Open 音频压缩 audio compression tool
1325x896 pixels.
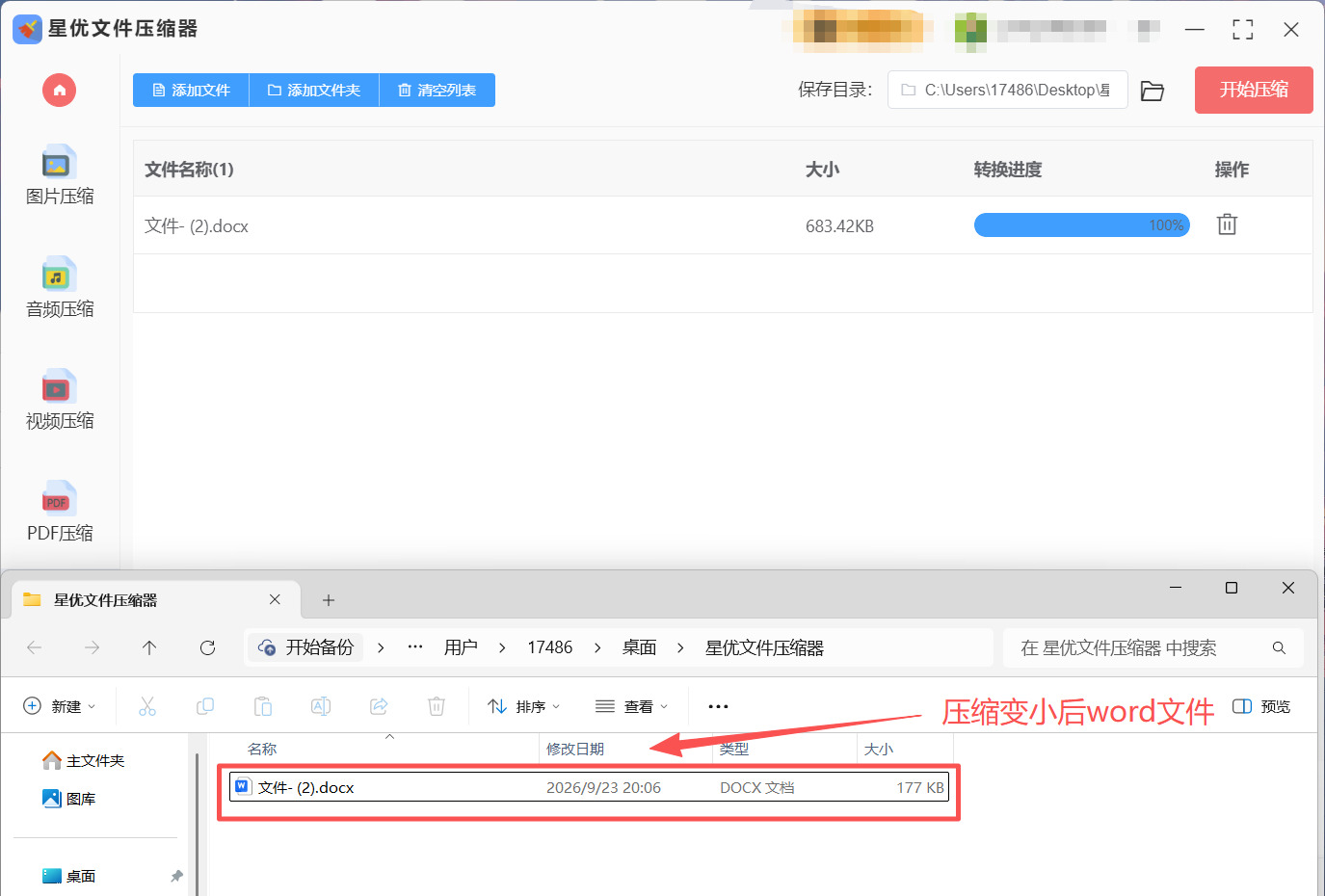point(60,288)
